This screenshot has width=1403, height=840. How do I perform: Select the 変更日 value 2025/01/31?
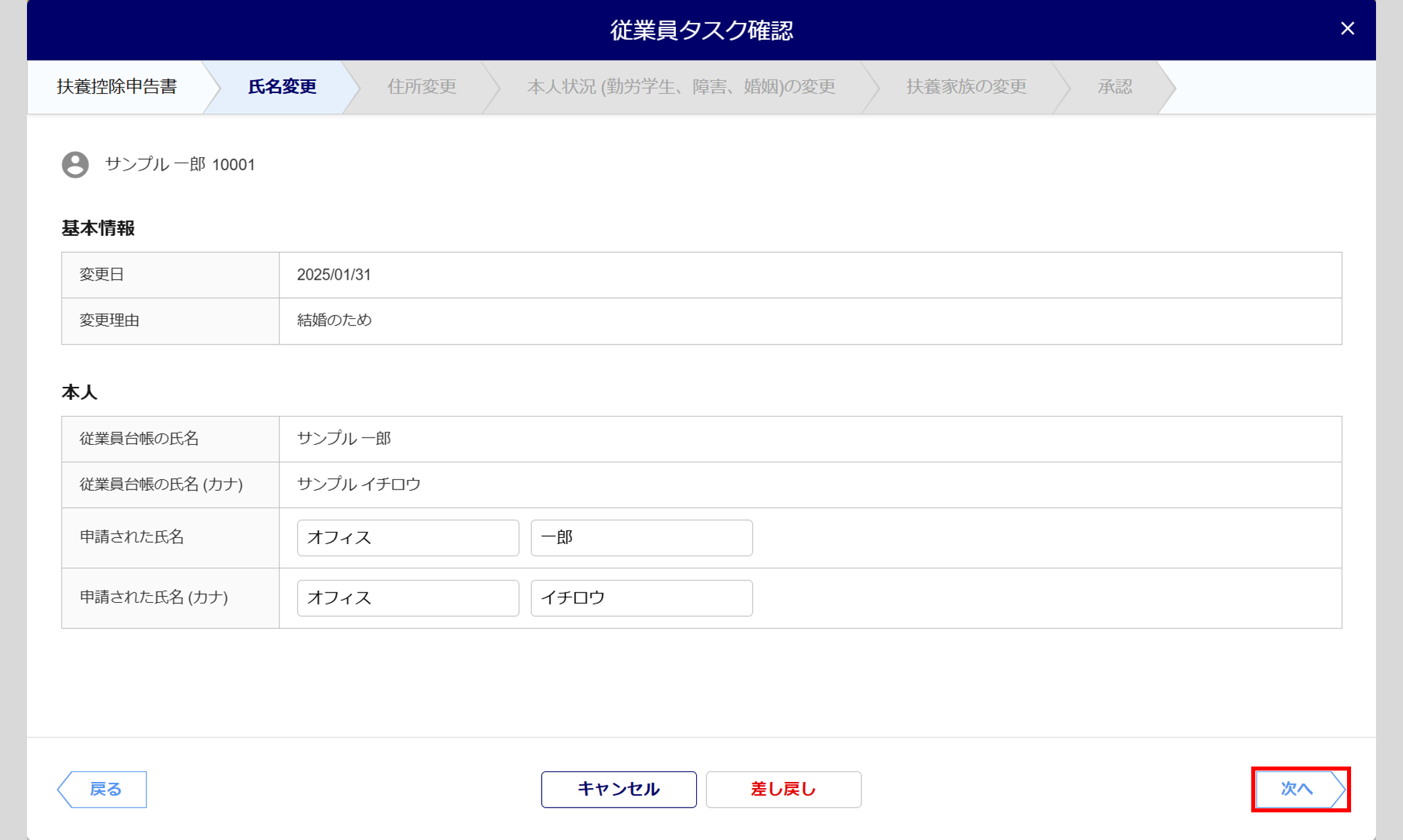tap(334, 275)
